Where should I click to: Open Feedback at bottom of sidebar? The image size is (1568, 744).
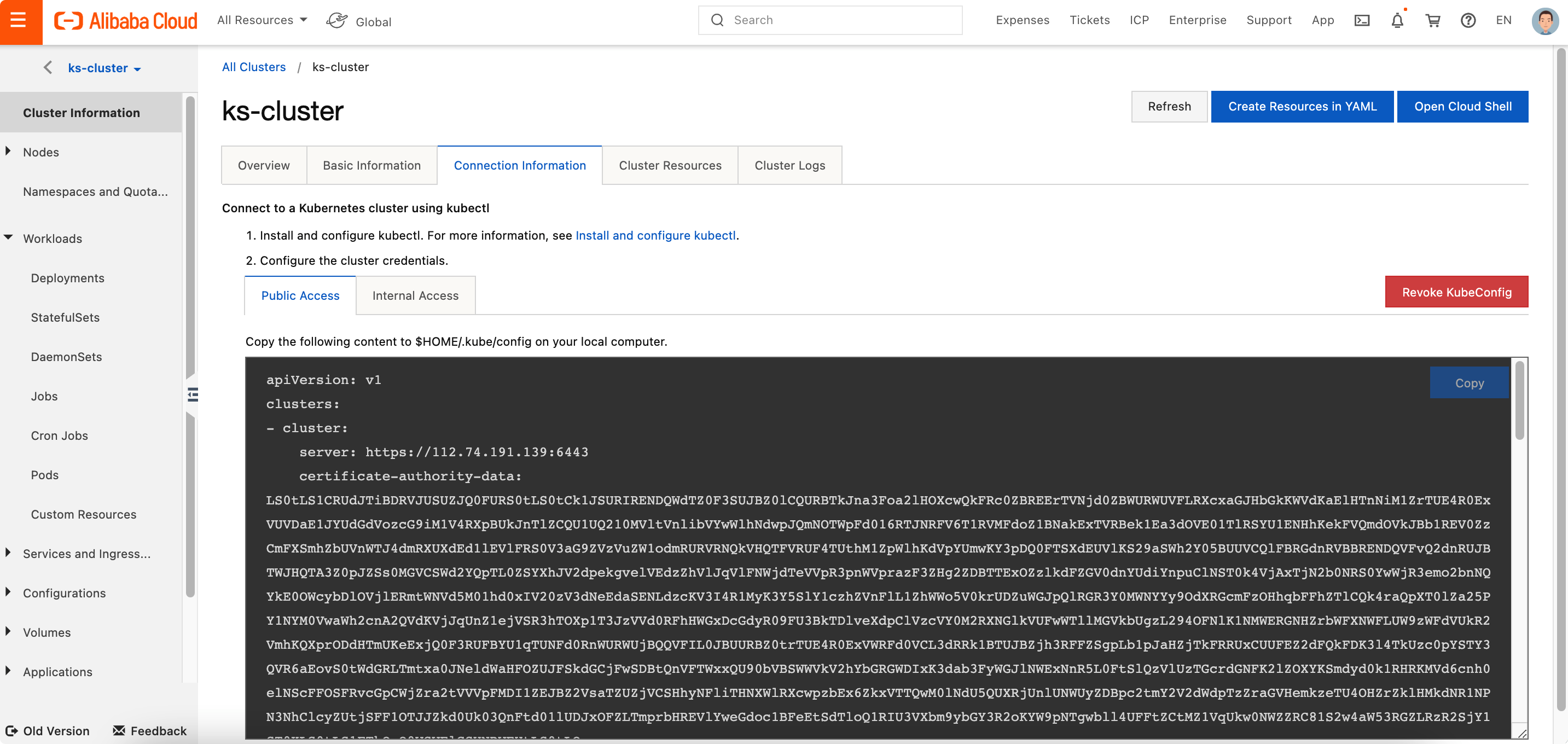149,731
